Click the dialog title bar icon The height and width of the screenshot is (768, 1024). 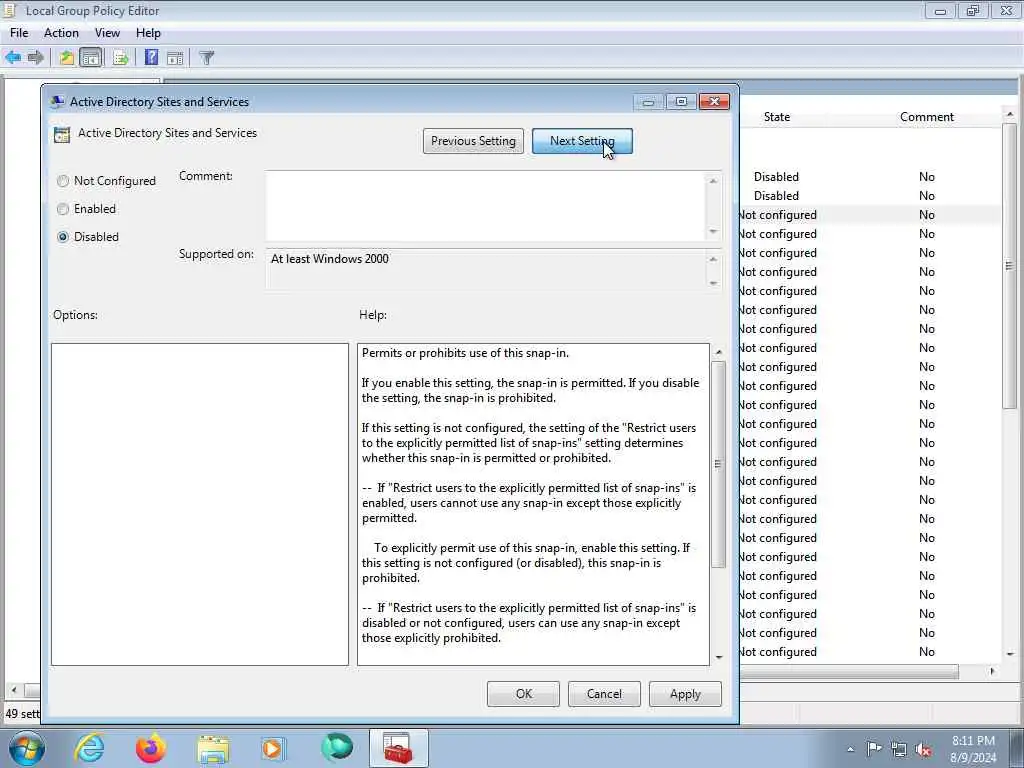point(57,101)
